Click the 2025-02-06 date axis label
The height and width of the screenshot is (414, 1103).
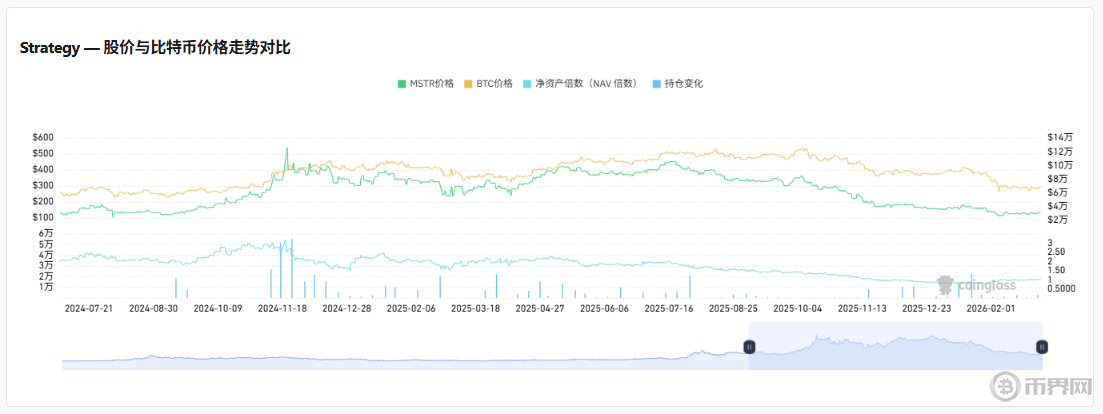[411, 308]
